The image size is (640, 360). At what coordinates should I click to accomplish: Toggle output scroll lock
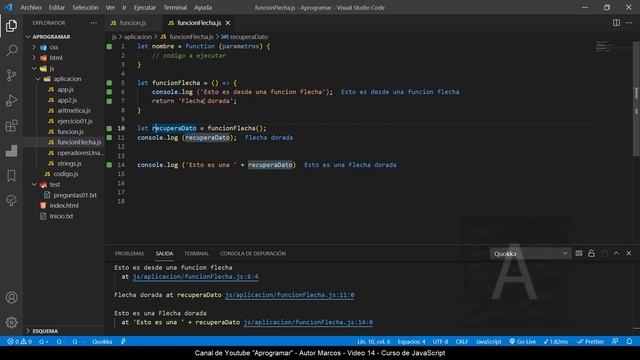591,253
